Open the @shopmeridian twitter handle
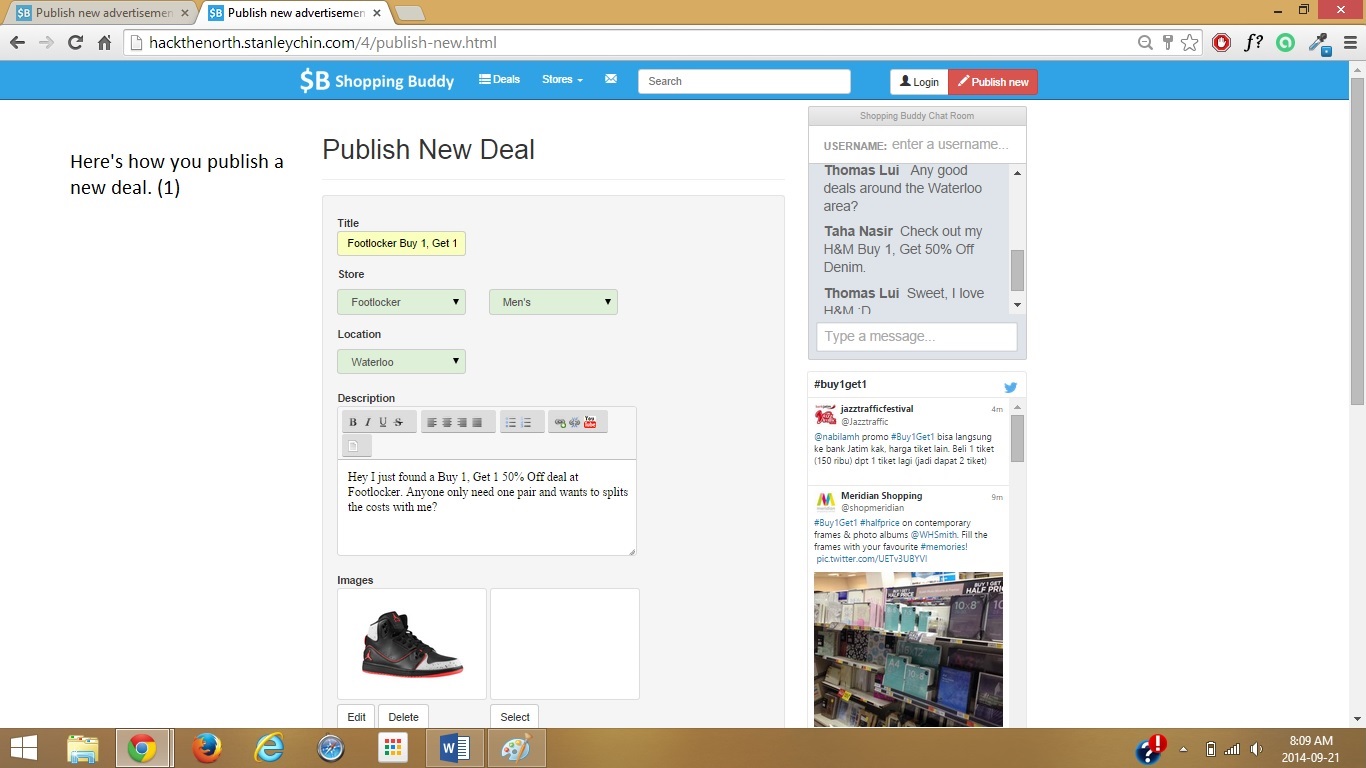The height and width of the screenshot is (768, 1366). (872, 508)
